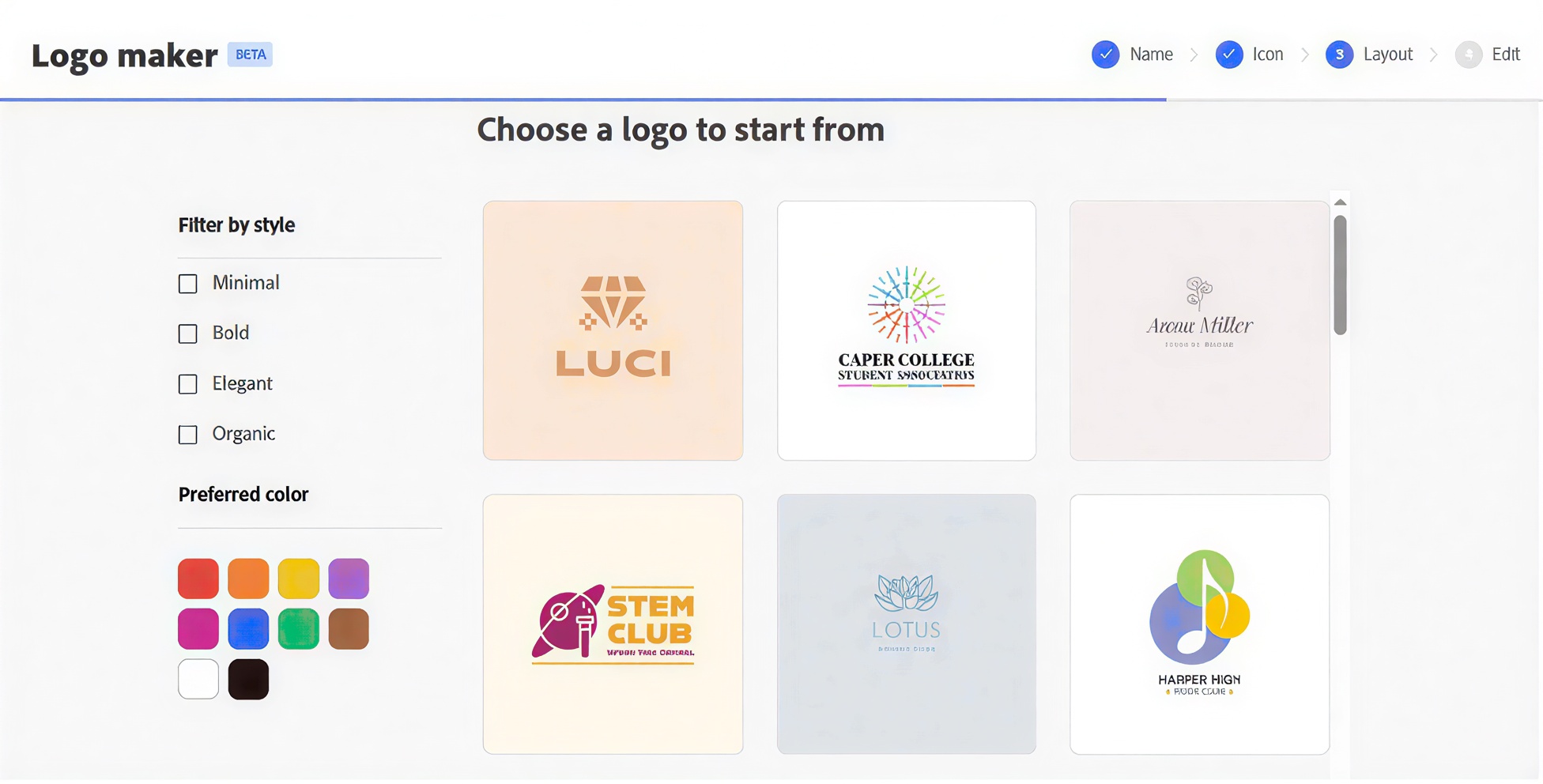Pick the STEM CLUB planet logo

tap(613, 624)
